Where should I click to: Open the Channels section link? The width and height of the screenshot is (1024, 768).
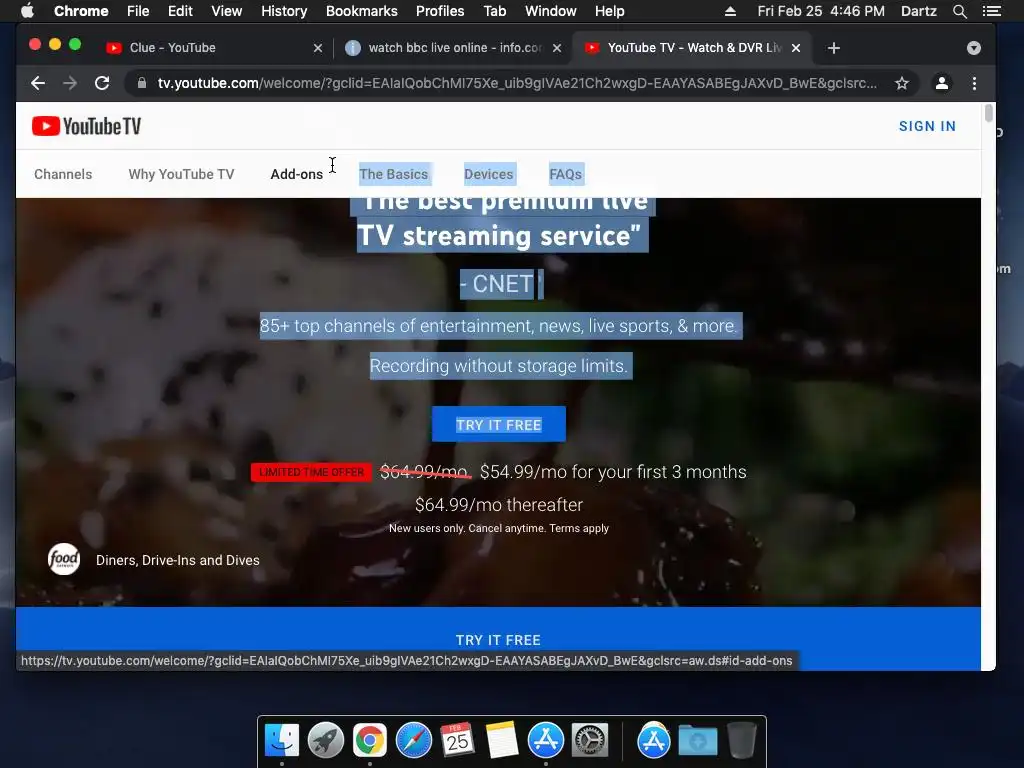click(63, 174)
